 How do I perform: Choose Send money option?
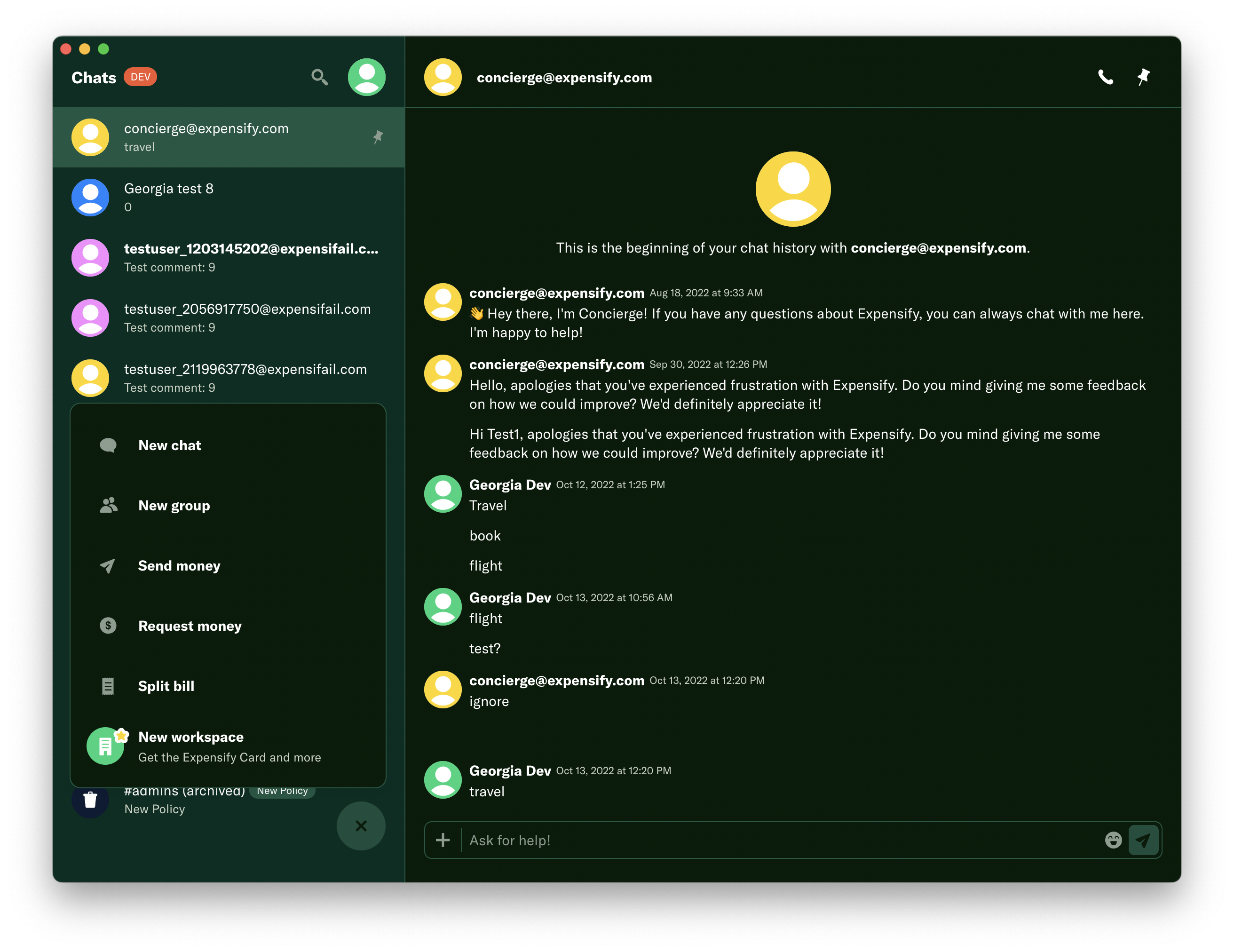[x=179, y=565]
